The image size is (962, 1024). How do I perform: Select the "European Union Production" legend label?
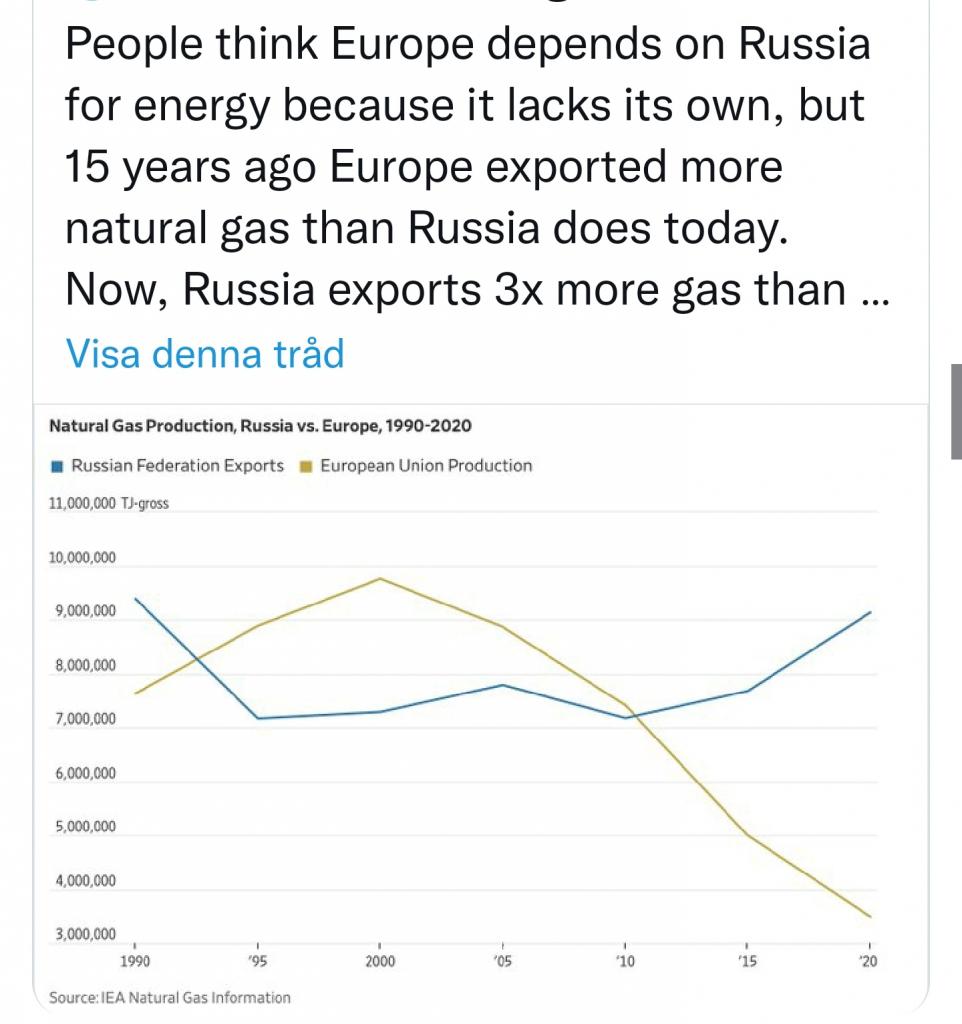click(x=426, y=466)
